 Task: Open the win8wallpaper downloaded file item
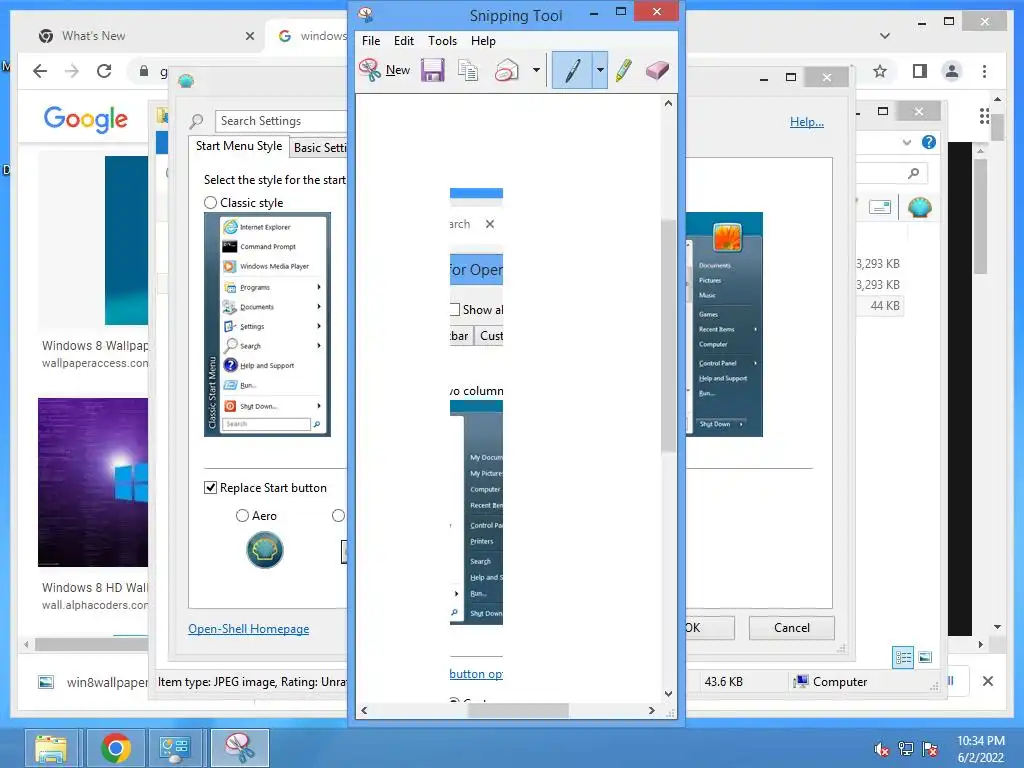[91, 682]
